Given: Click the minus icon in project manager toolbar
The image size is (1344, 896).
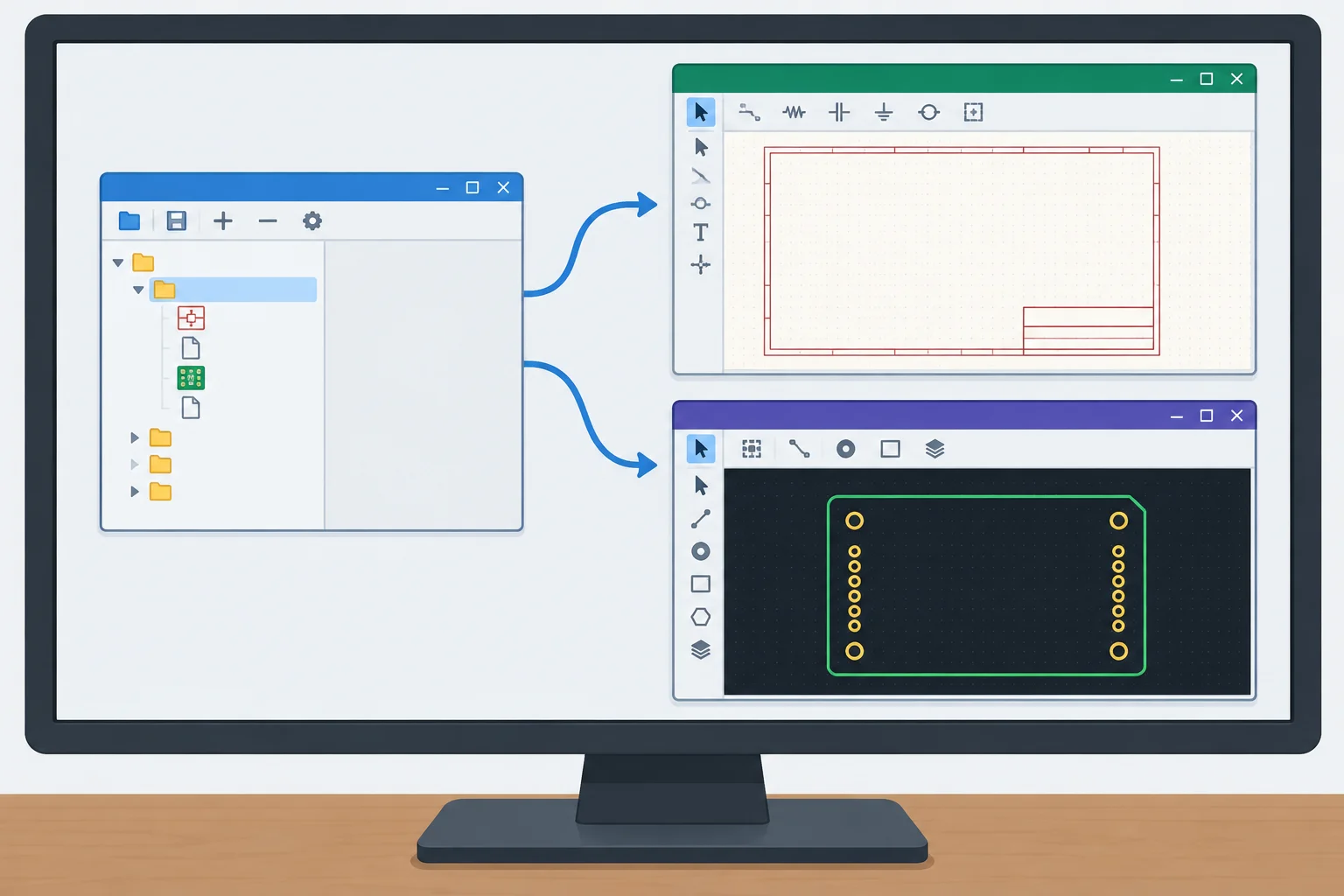Looking at the screenshot, I should point(268,220).
